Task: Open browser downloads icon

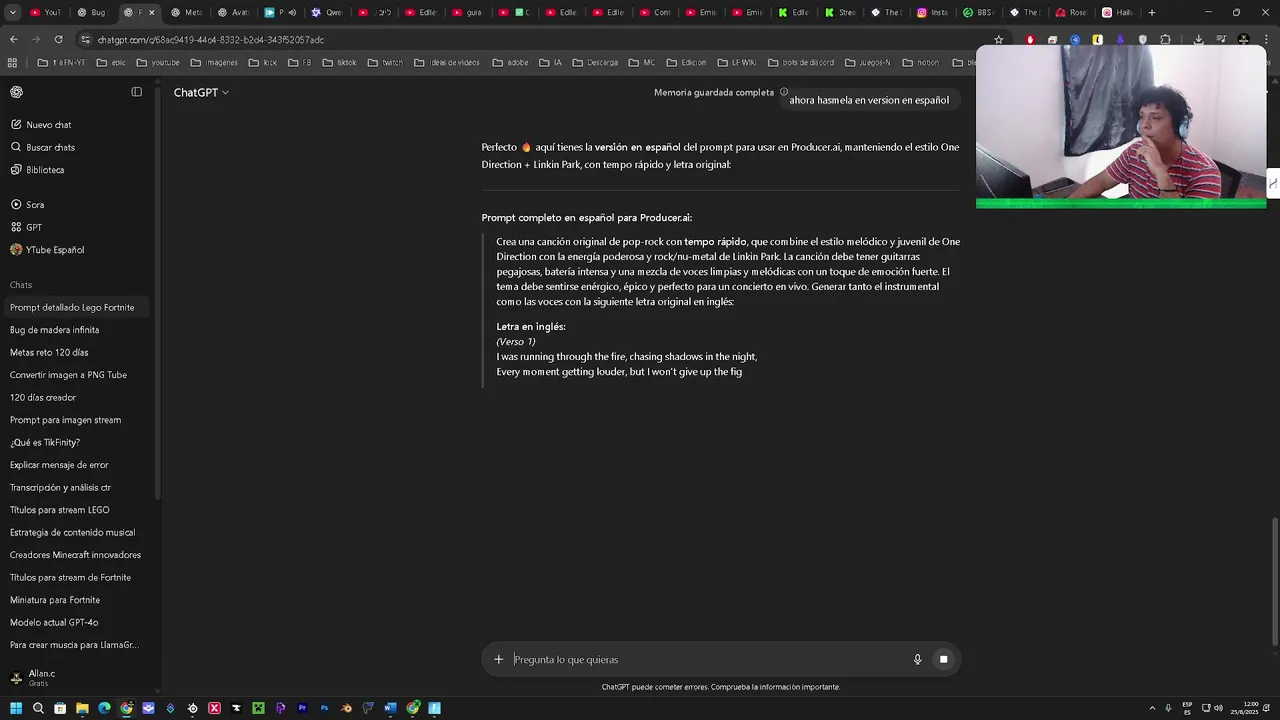Action: [x=1198, y=39]
